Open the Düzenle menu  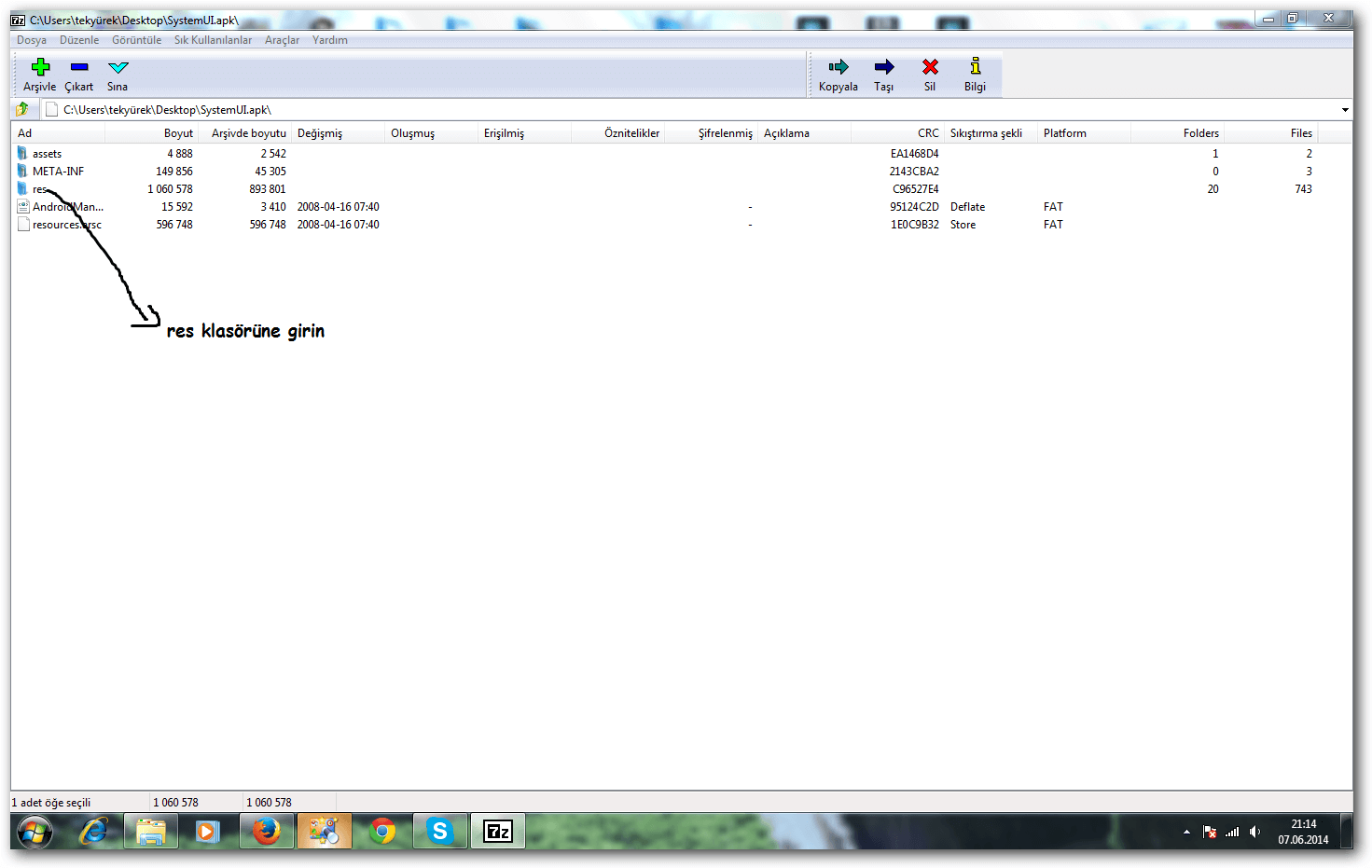tap(79, 40)
